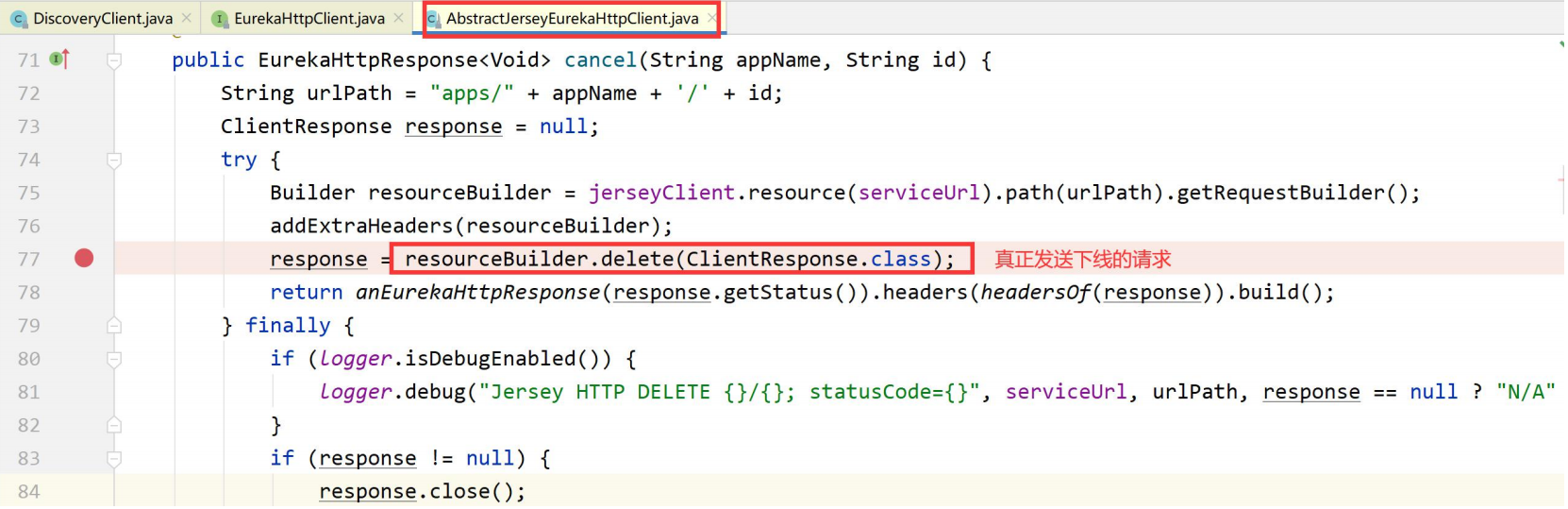The width and height of the screenshot is (1568, 509).
Task: Click the urlPath argument on line 81
Action: coord(1194,392)
